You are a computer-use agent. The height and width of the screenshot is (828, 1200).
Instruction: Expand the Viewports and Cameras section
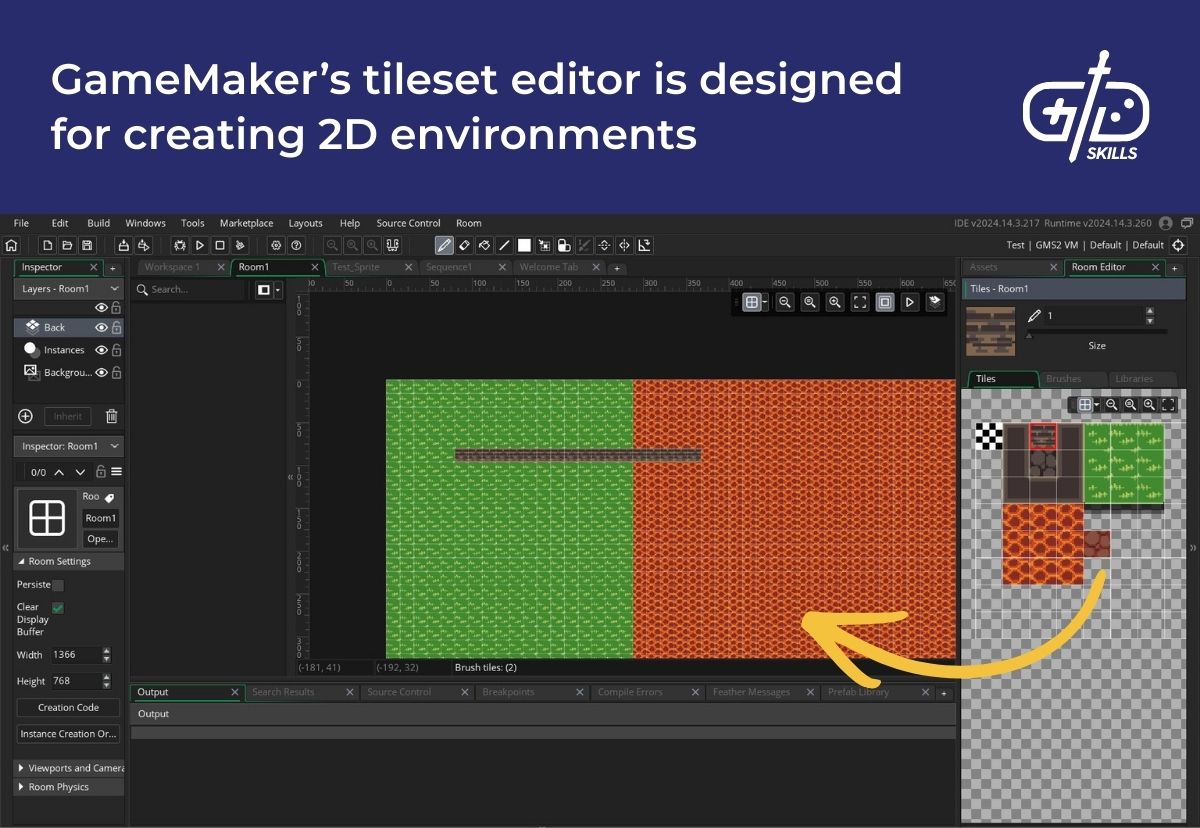pos(22,767)
